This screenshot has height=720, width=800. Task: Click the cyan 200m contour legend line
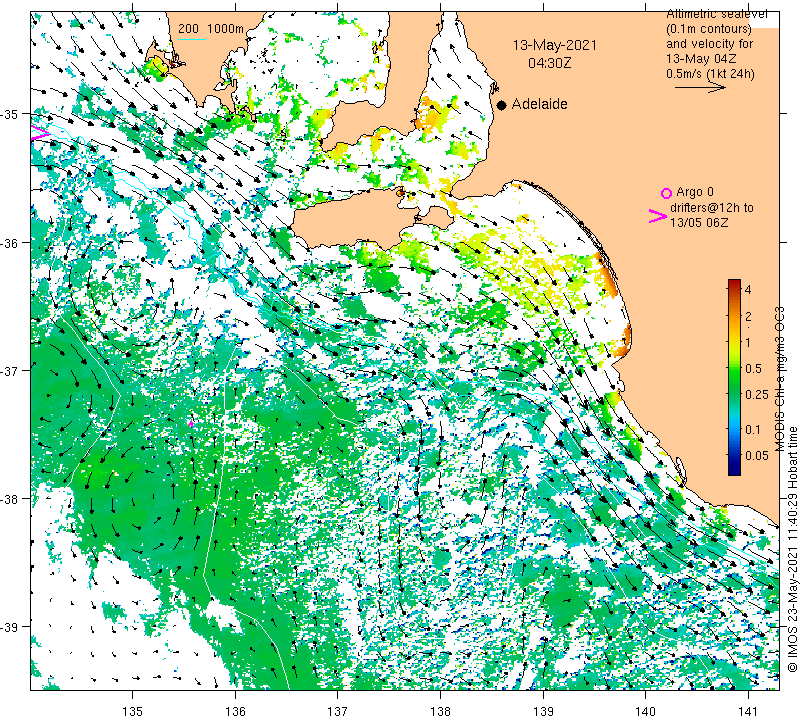click(192, 39)
